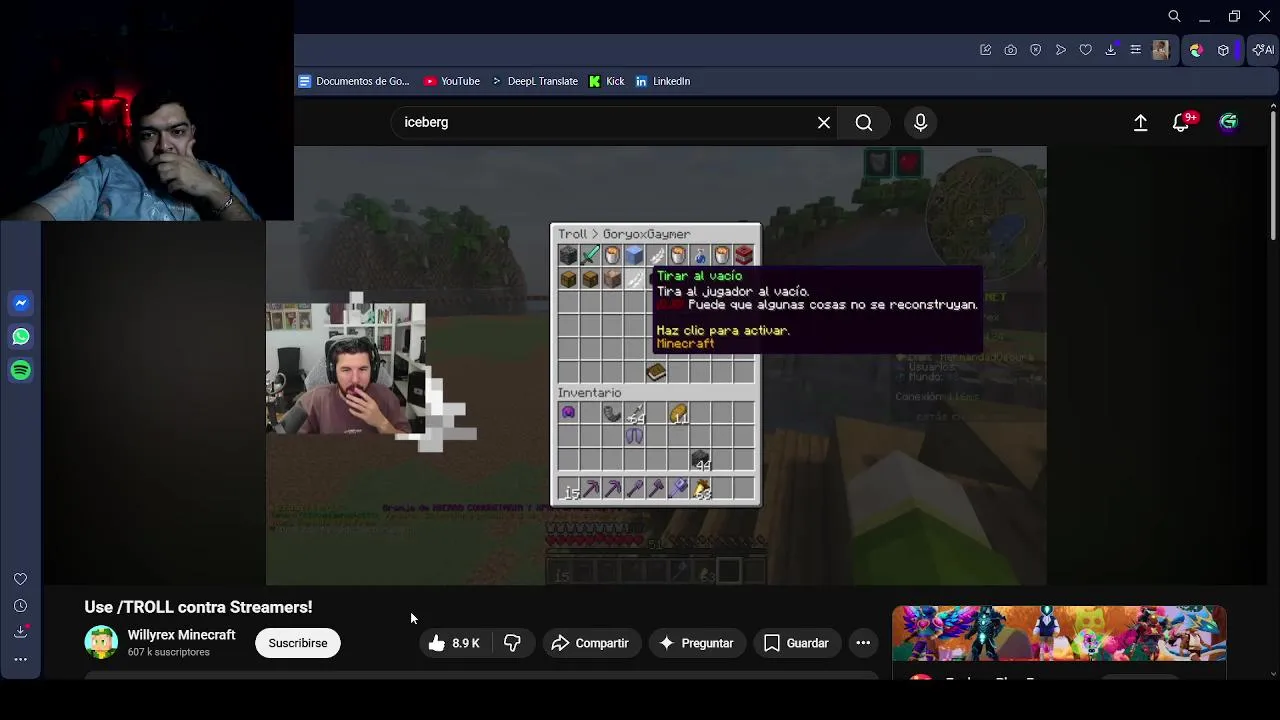Click the YouTube search magnifier button
Viewport: 1280px width, 720px height.
click(864, 122)
